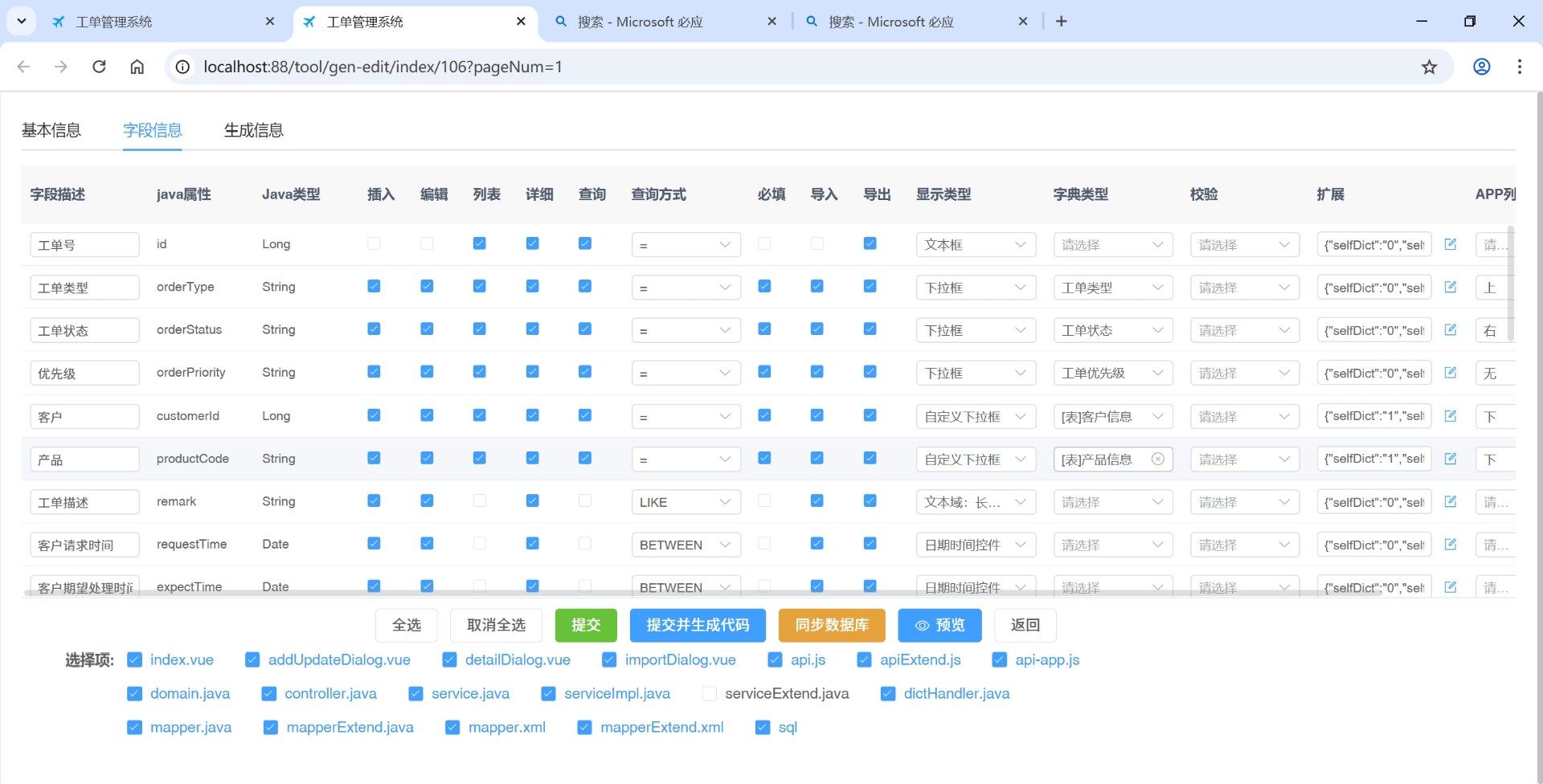Go to browser home page icon
The height and width of the screenshot is (784, 1543).
[x=137, y=67]
